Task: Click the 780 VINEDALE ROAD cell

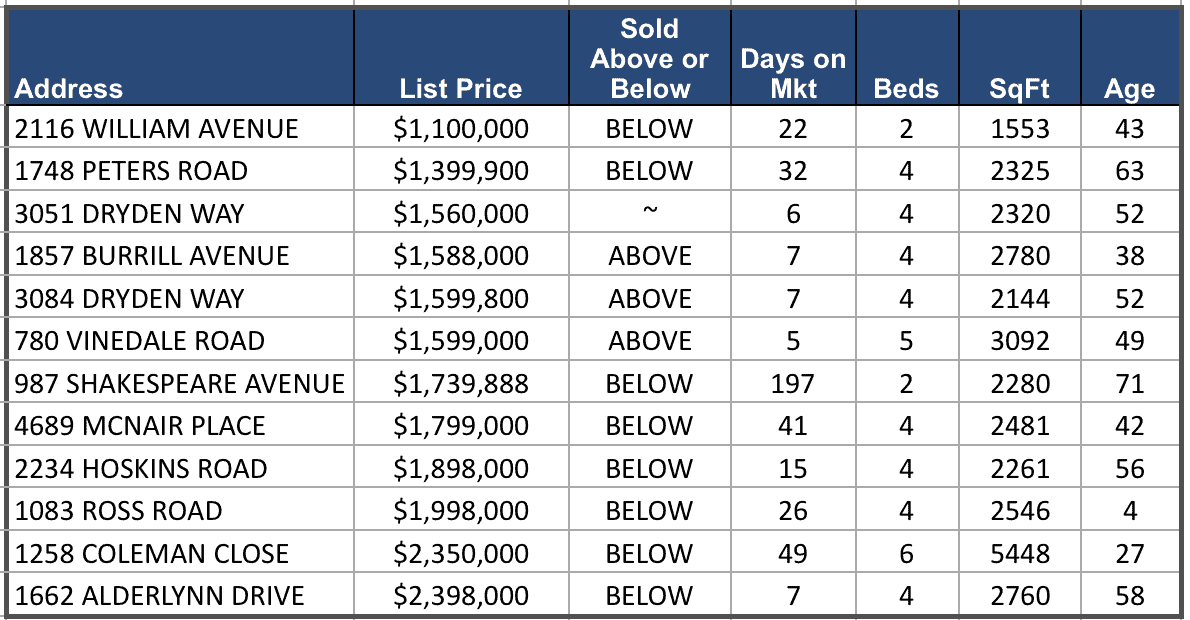Action: (x=140, y=341)
